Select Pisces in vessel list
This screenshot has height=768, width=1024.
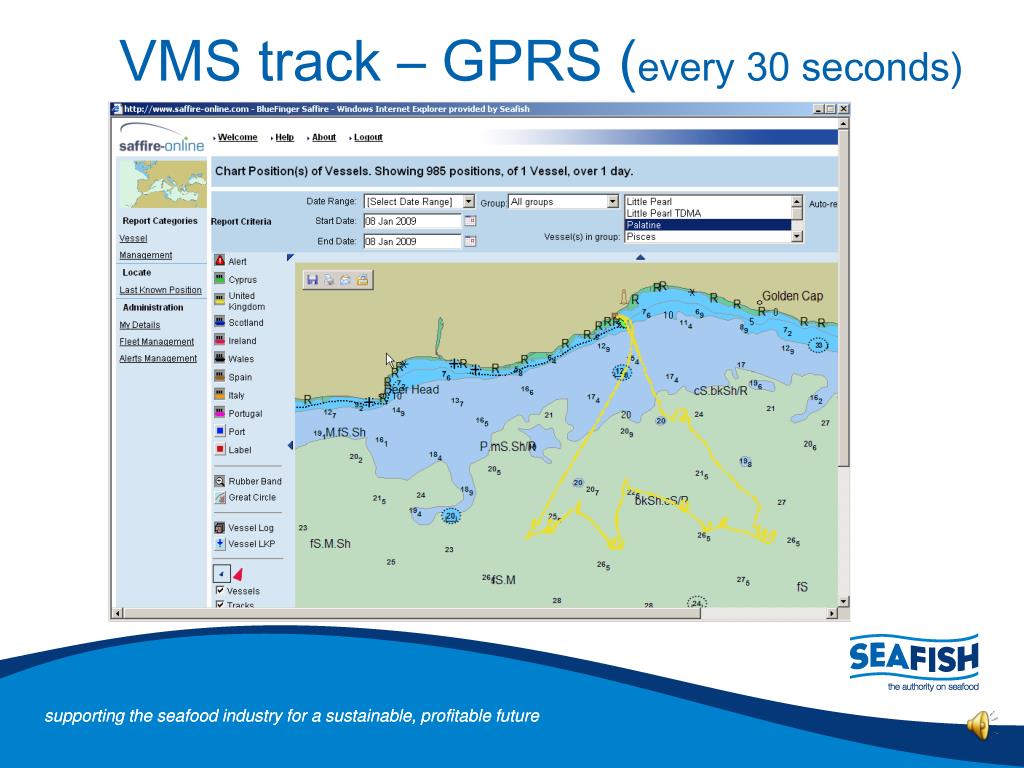[708, 237]
